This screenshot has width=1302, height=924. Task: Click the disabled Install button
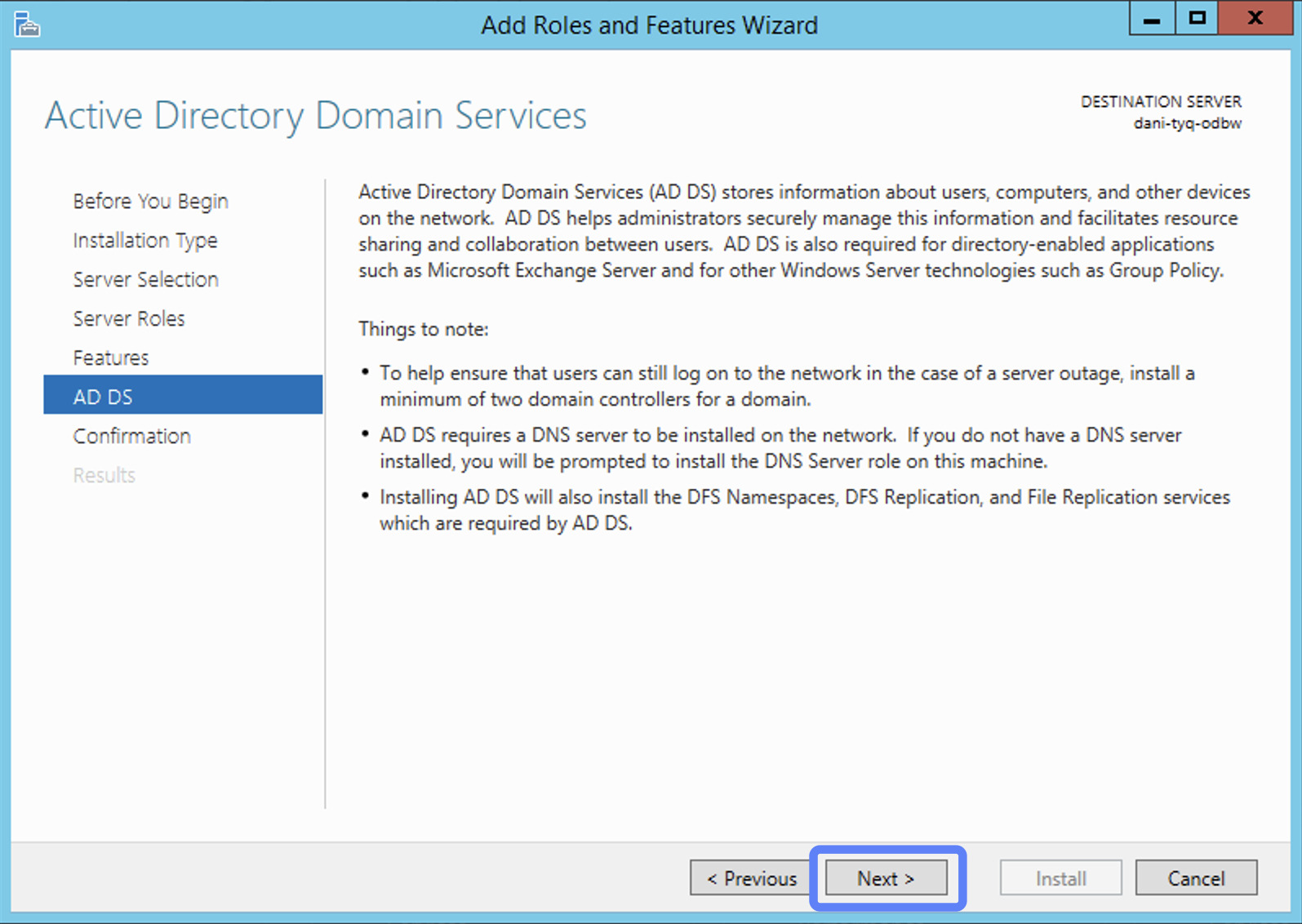pos(1060,878)
